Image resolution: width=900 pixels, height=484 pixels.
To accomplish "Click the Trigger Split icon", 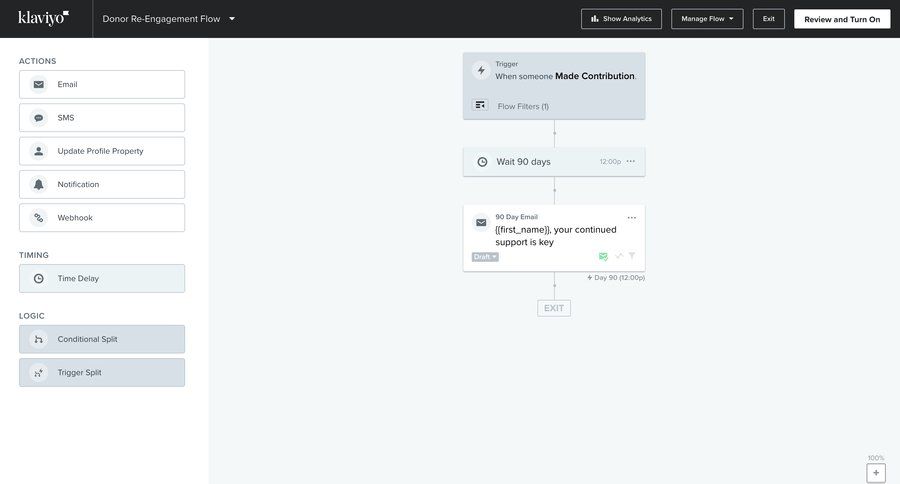I will (38, 373).
